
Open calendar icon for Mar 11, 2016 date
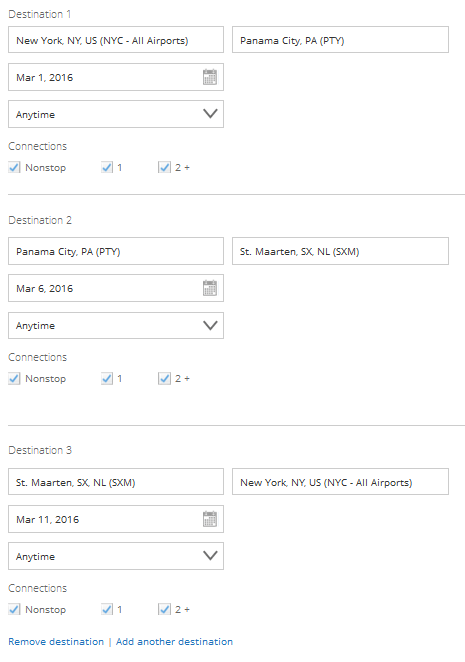point(210,519)
